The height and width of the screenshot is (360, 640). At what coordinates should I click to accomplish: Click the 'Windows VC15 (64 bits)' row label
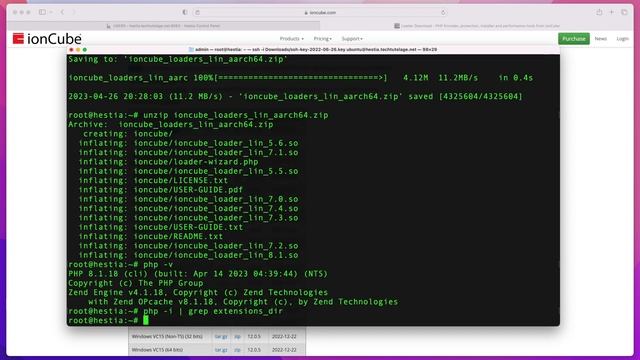click(x=157, y=350)
